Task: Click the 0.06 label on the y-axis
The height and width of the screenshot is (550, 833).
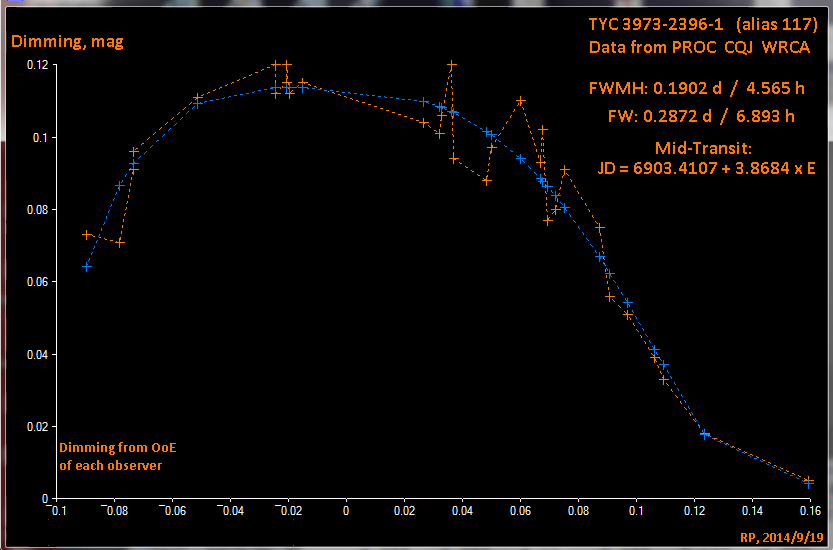Action: coord(36,282)
